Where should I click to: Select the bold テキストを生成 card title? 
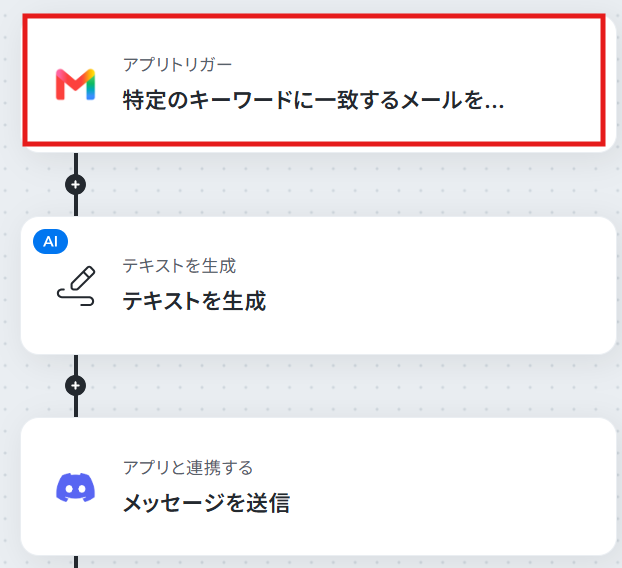coord(194,301)
